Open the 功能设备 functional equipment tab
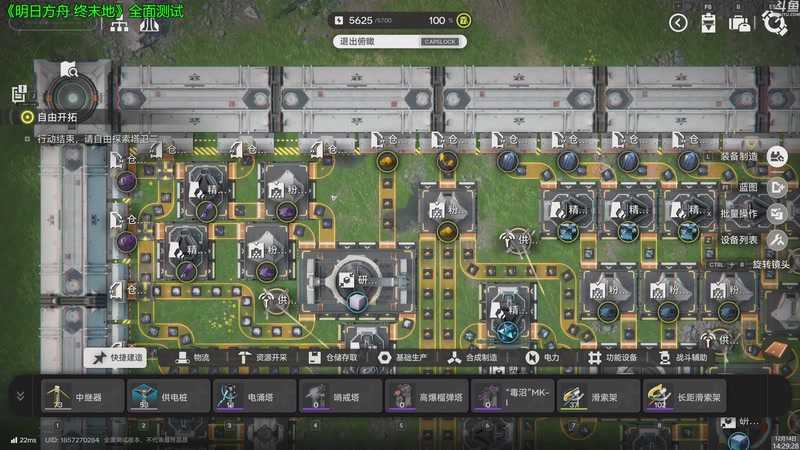 pos(613,358)
